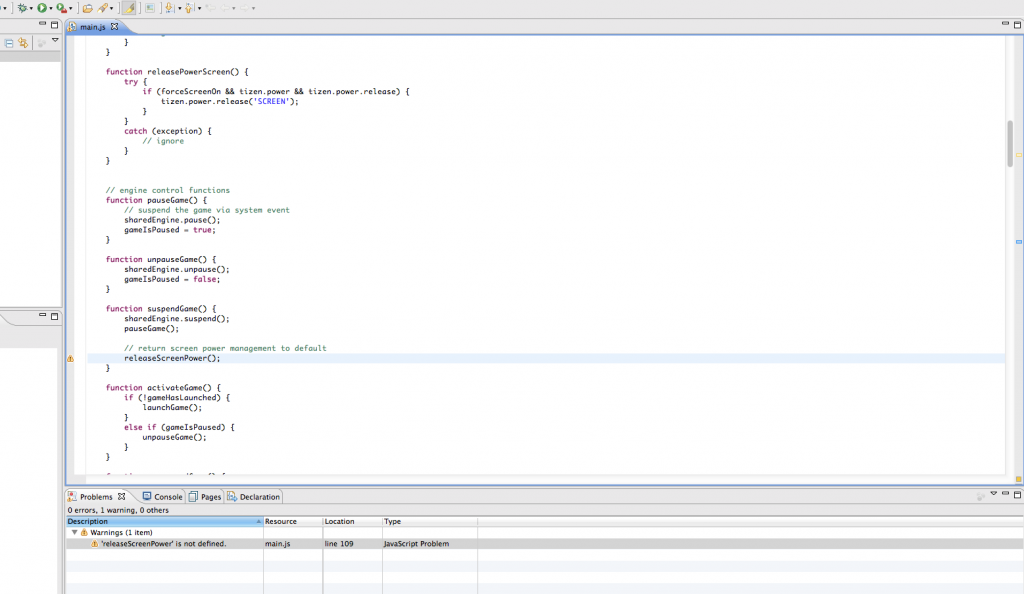
Task: Sort problems by the Resource column header
Action: [281, 521]
